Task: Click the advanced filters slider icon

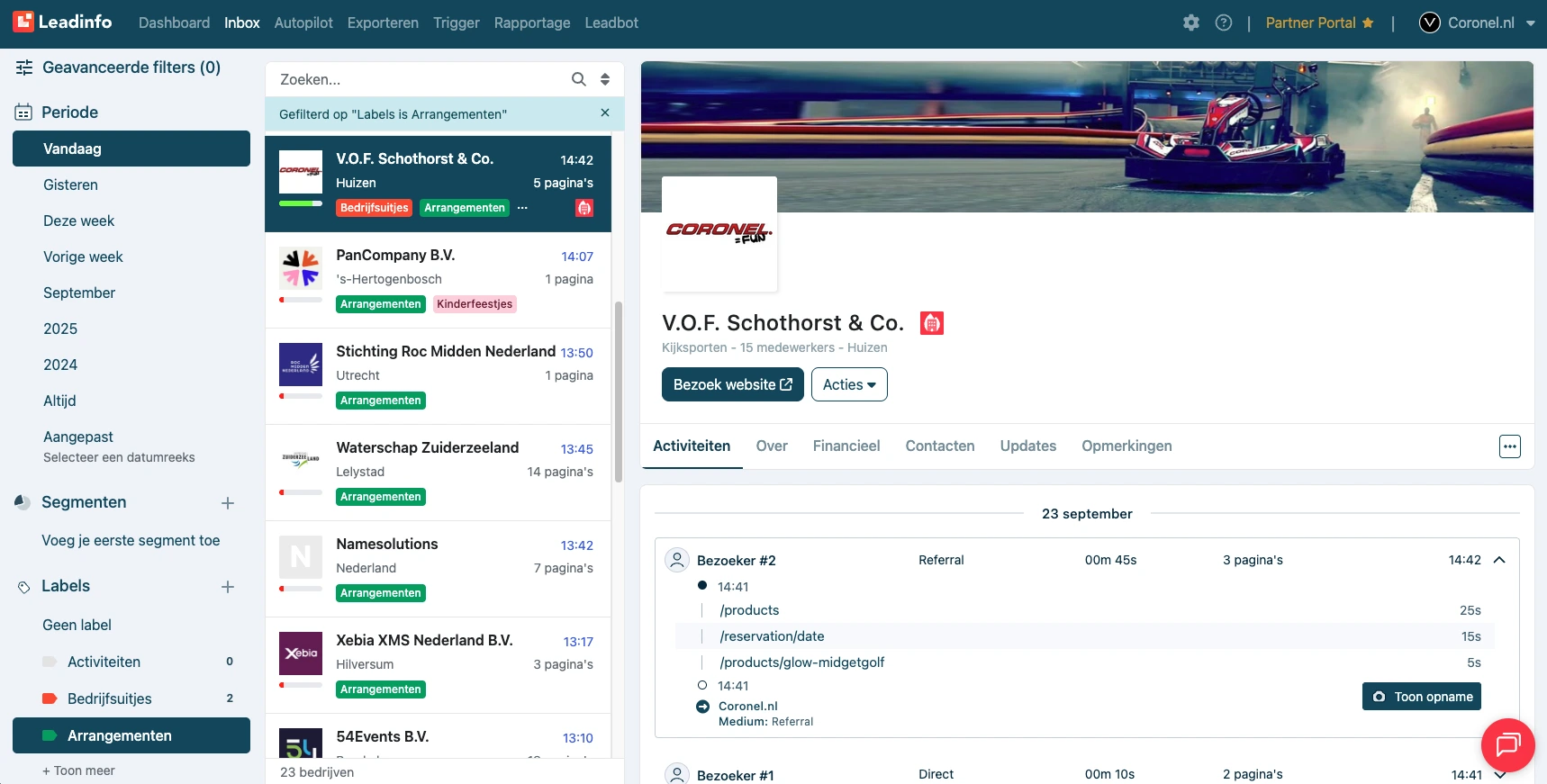Action: pyautogui.click(x=24, y=68)
